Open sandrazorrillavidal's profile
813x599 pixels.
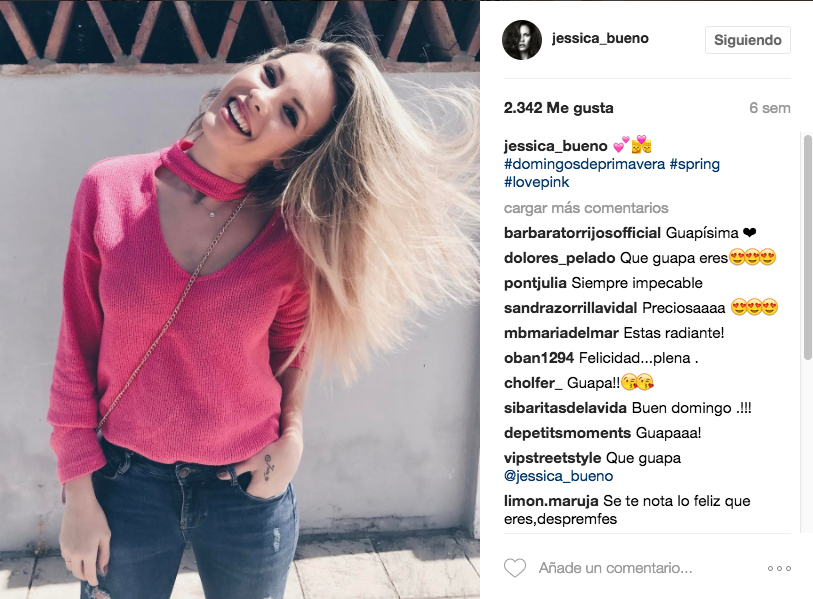pos(570,308)
